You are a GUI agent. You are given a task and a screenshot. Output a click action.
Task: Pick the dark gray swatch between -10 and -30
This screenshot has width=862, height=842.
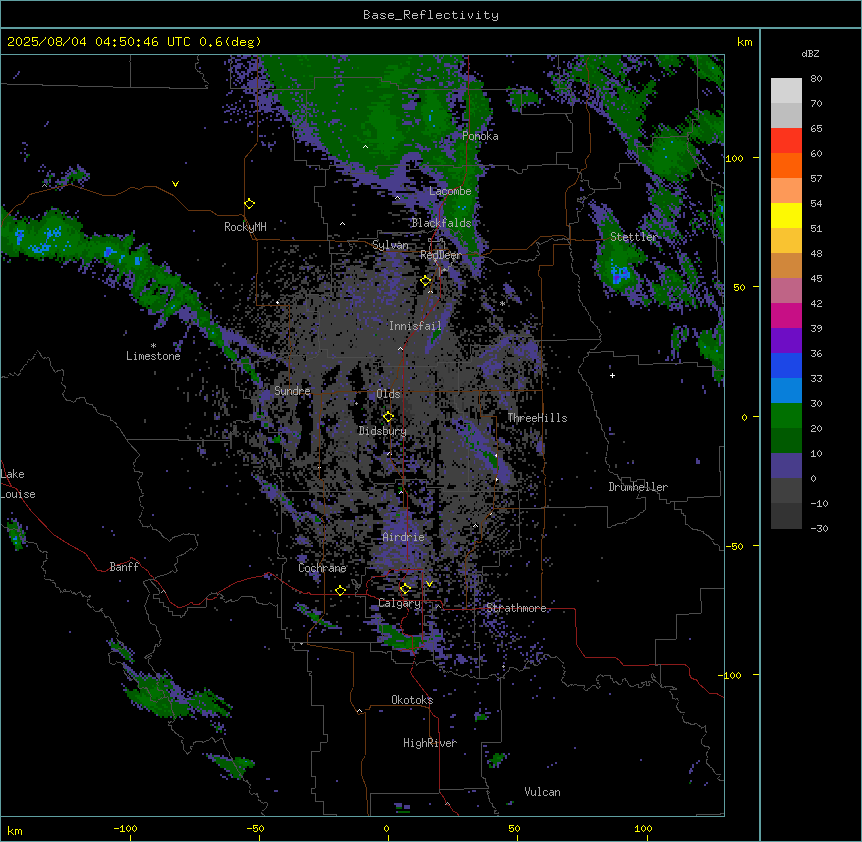click(786, 516)
